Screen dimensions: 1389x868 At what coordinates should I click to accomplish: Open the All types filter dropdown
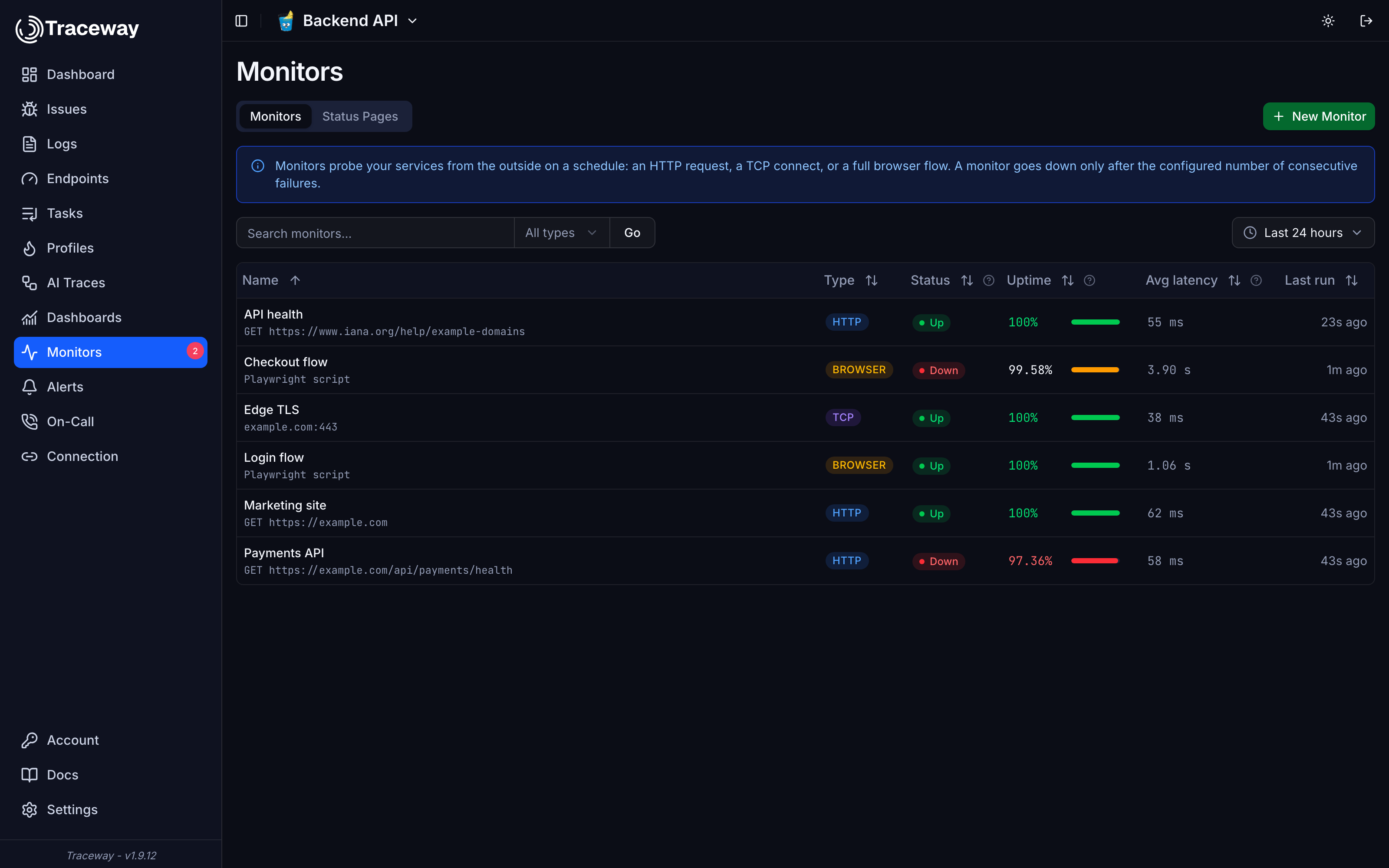[561, 233]
